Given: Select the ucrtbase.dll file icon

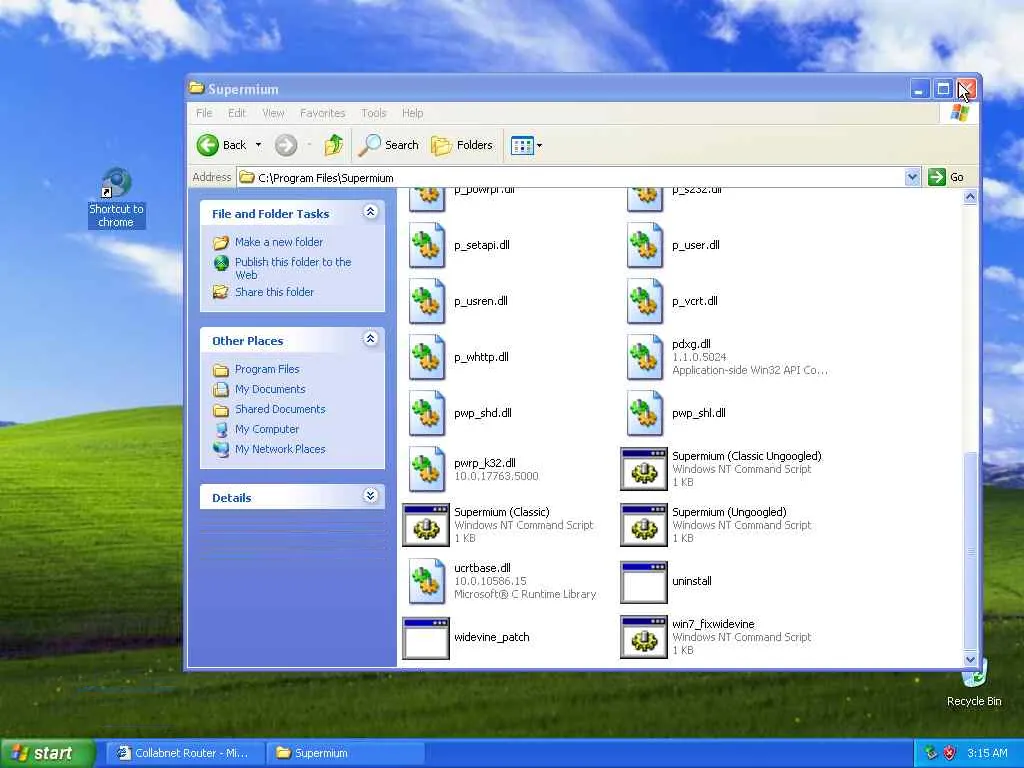Looking at the screenshot, I should (426, 581).
